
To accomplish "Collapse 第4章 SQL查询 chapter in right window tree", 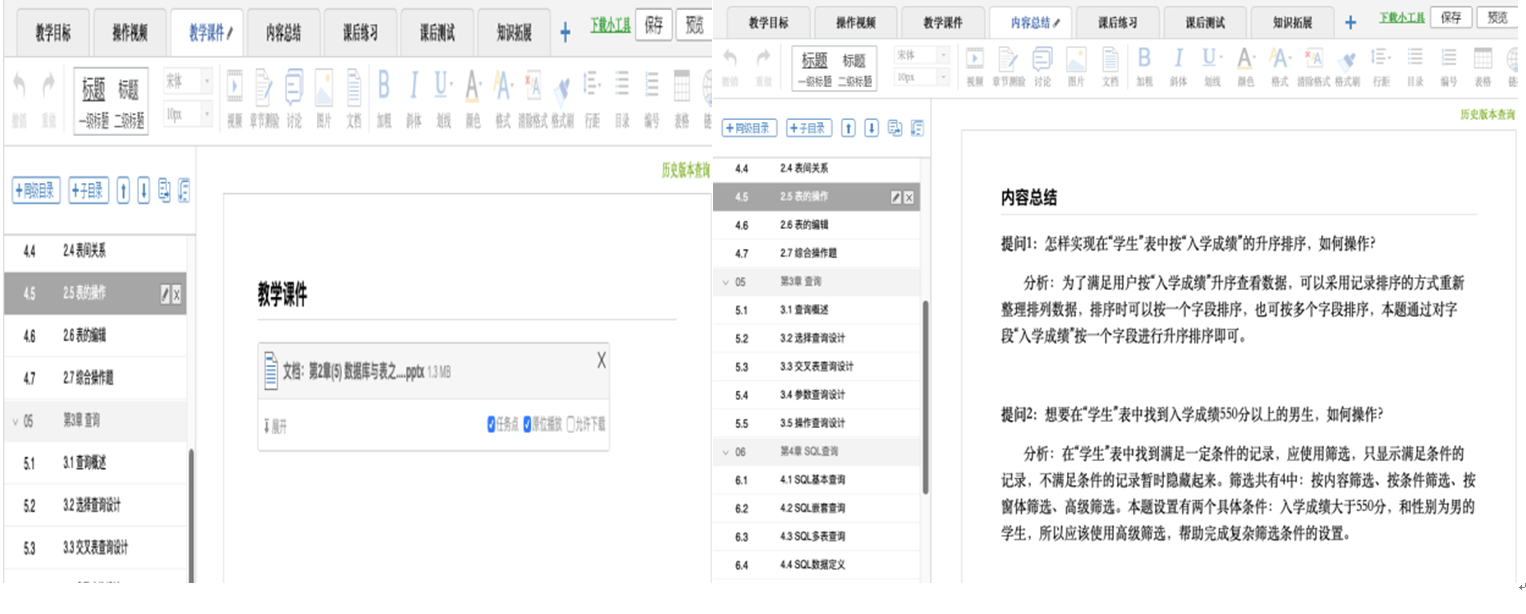I will pyautogui.click(x=725, y=452).
